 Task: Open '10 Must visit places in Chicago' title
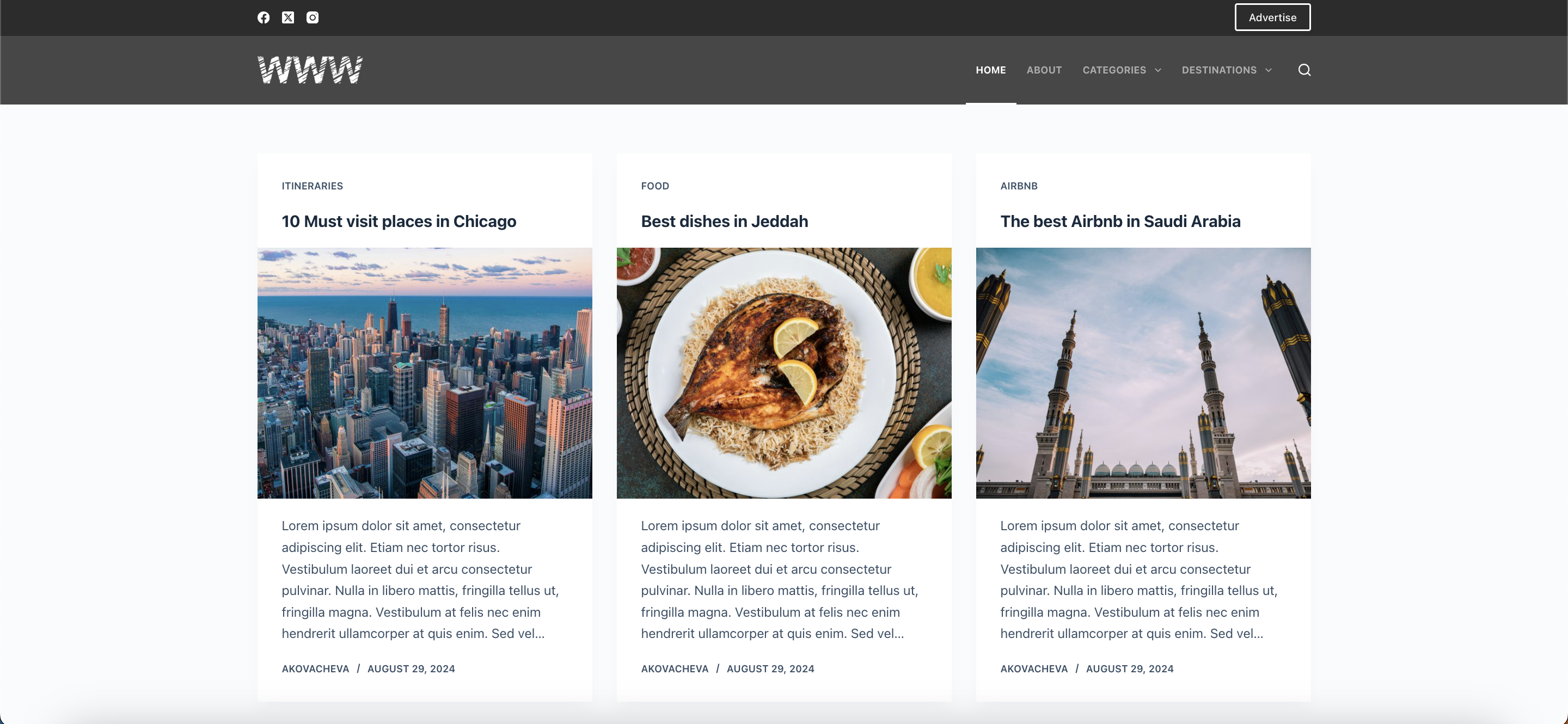click(x=399, y=222)
